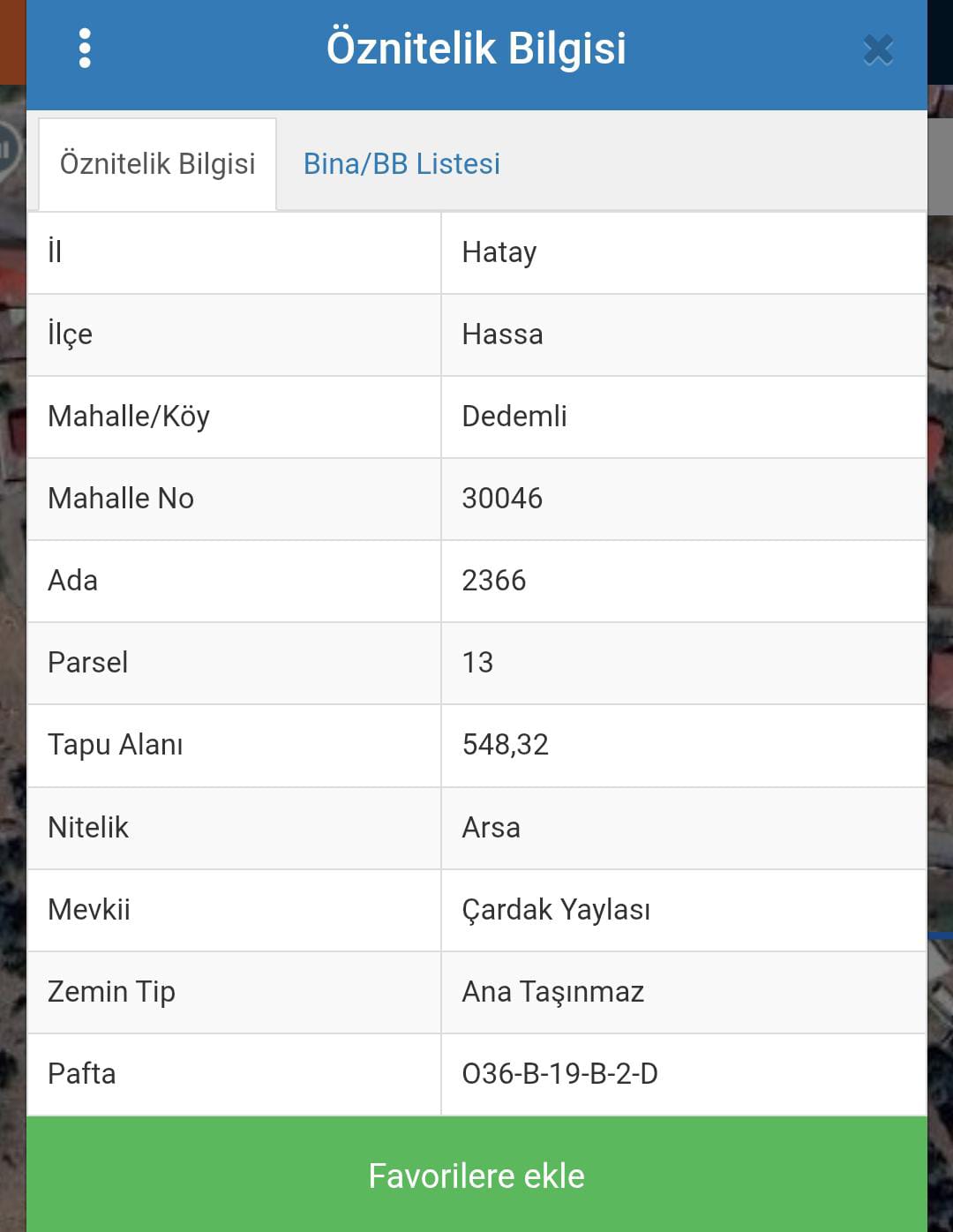This screenshot has width=953, height=1232.
Task: Click the Dedemli neighborhood value
Action: [x=514, y=417]
